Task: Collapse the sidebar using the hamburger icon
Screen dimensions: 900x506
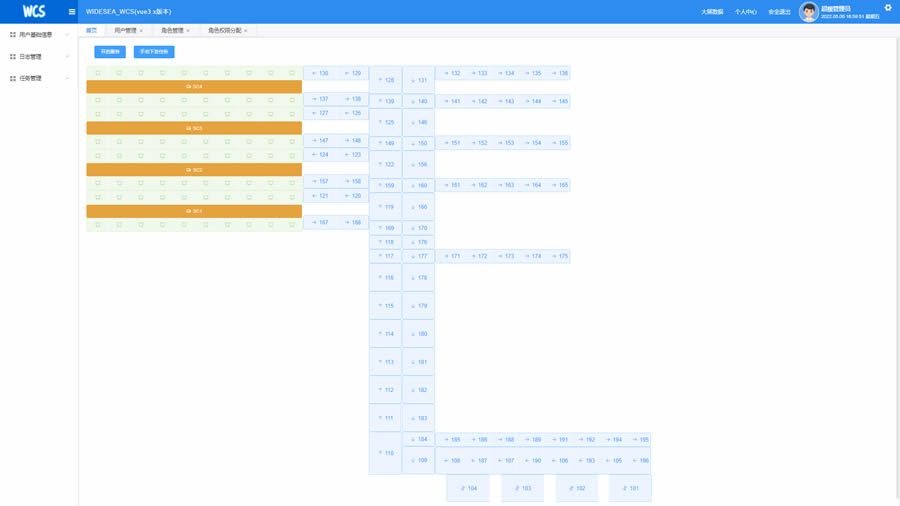Action: (x=72, y=11)
